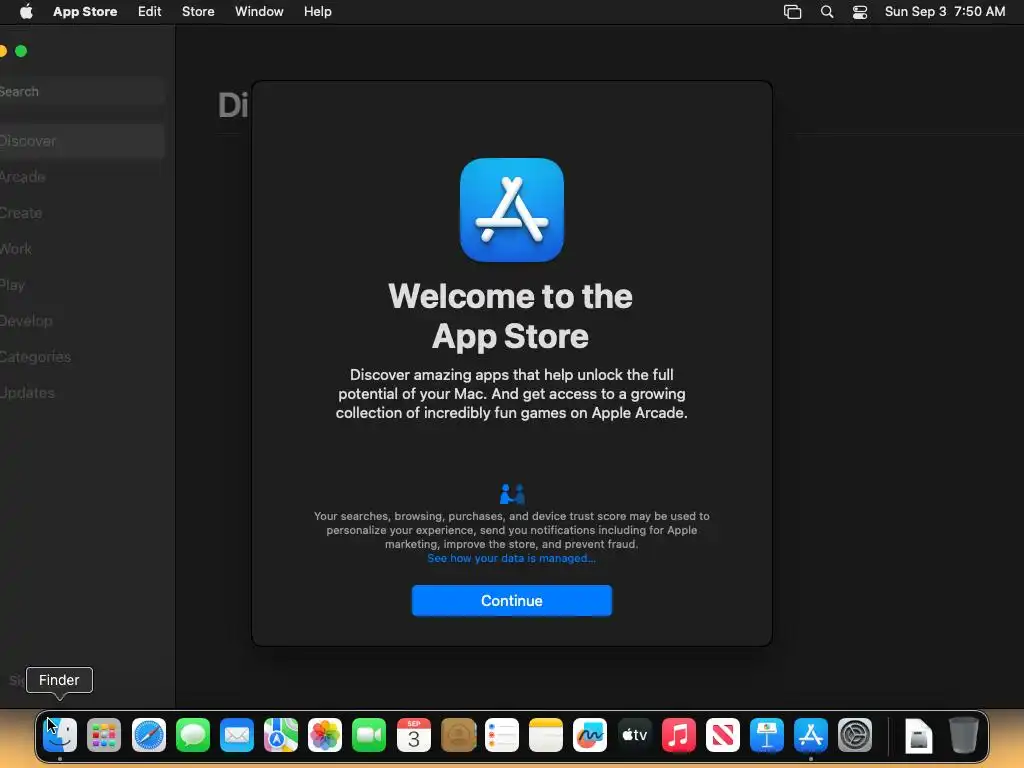Select Create in the sidebar
Screen dimensions: 1024x768
tap(82, 213)
